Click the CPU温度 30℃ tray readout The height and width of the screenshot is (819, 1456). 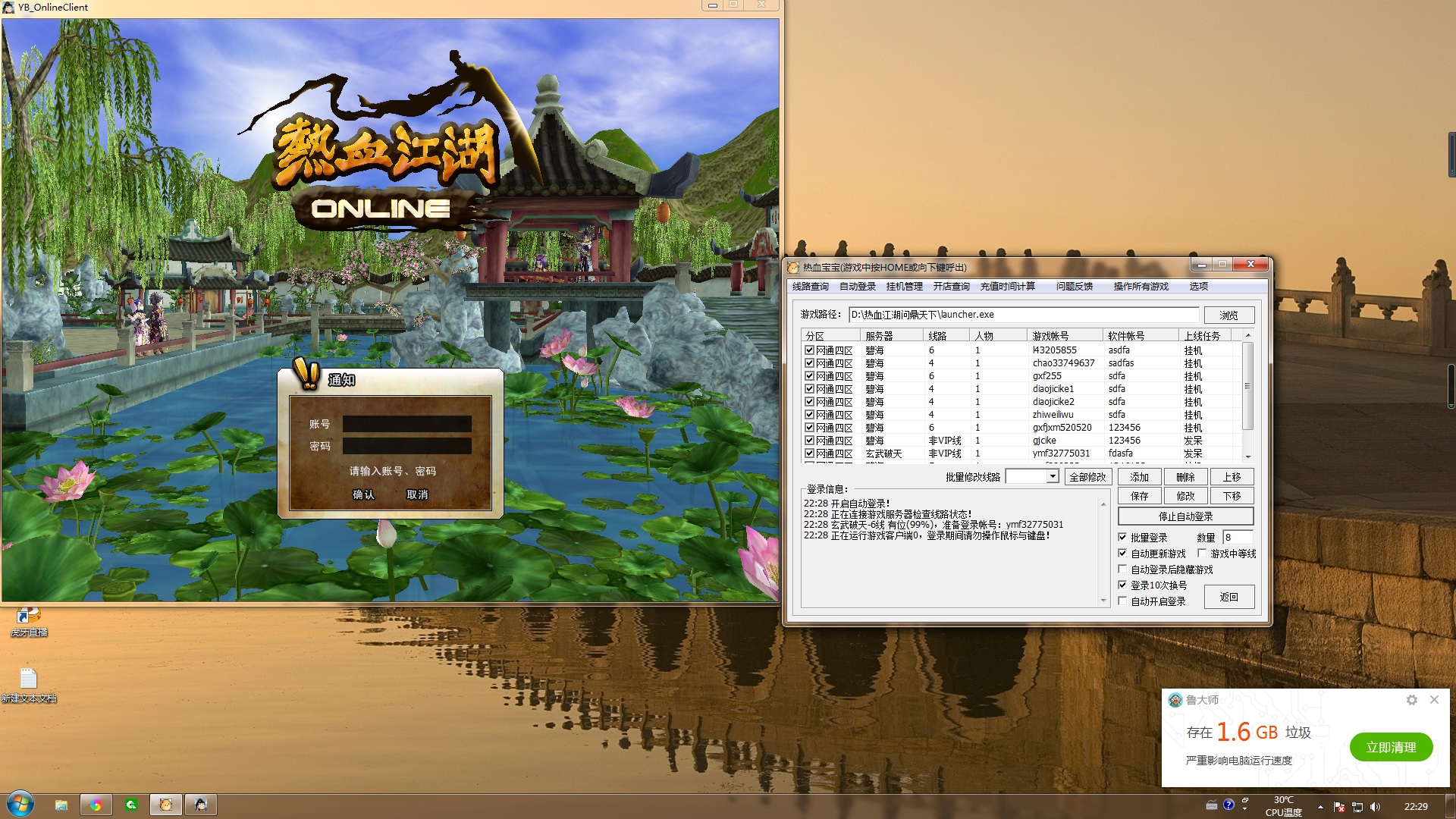1283,806
